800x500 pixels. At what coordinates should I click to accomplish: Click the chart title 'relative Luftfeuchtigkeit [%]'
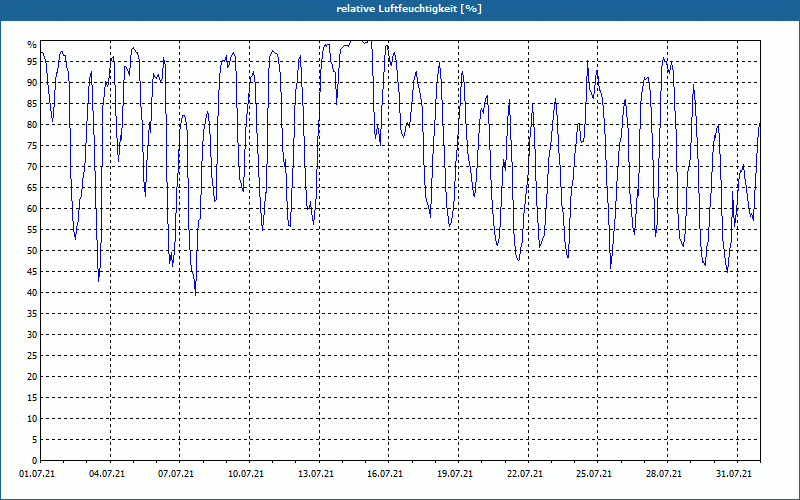[x=409, y=9]
